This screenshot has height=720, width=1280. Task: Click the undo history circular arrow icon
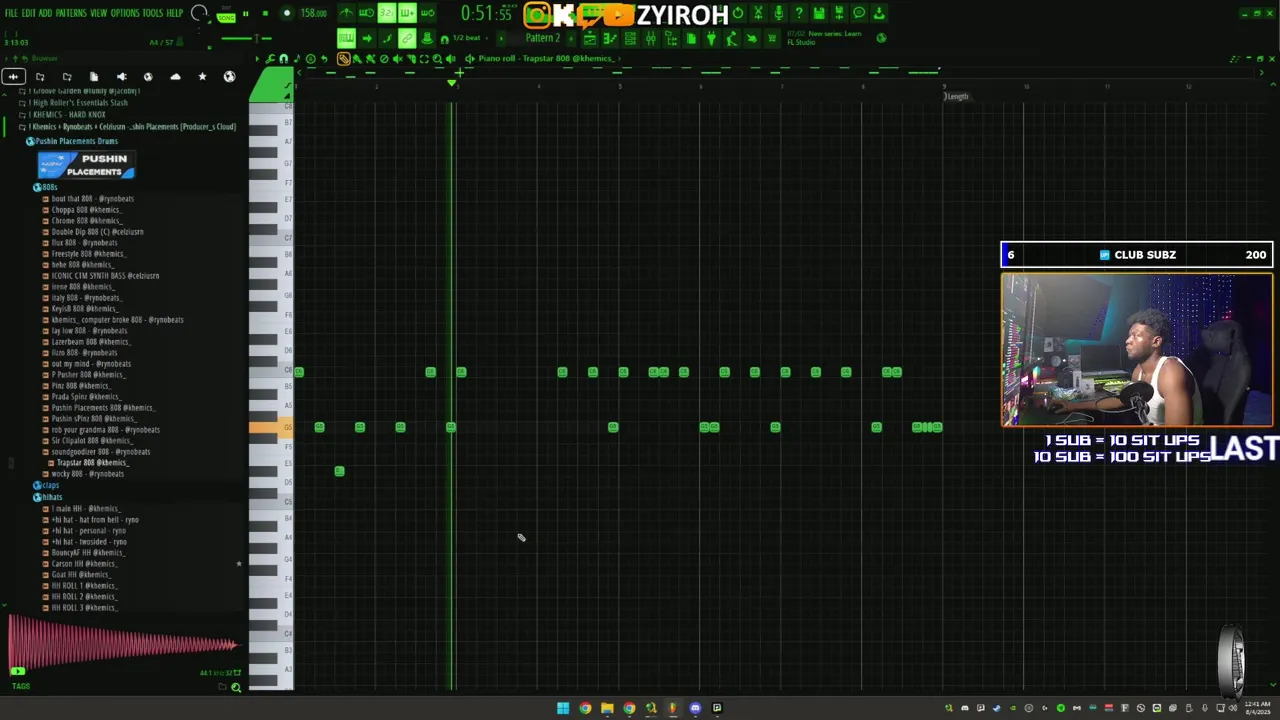point(738,13)
